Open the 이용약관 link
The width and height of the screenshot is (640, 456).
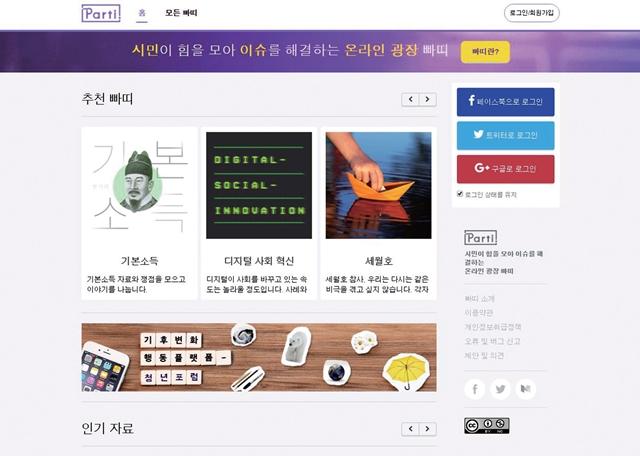(x=479, y=313)
